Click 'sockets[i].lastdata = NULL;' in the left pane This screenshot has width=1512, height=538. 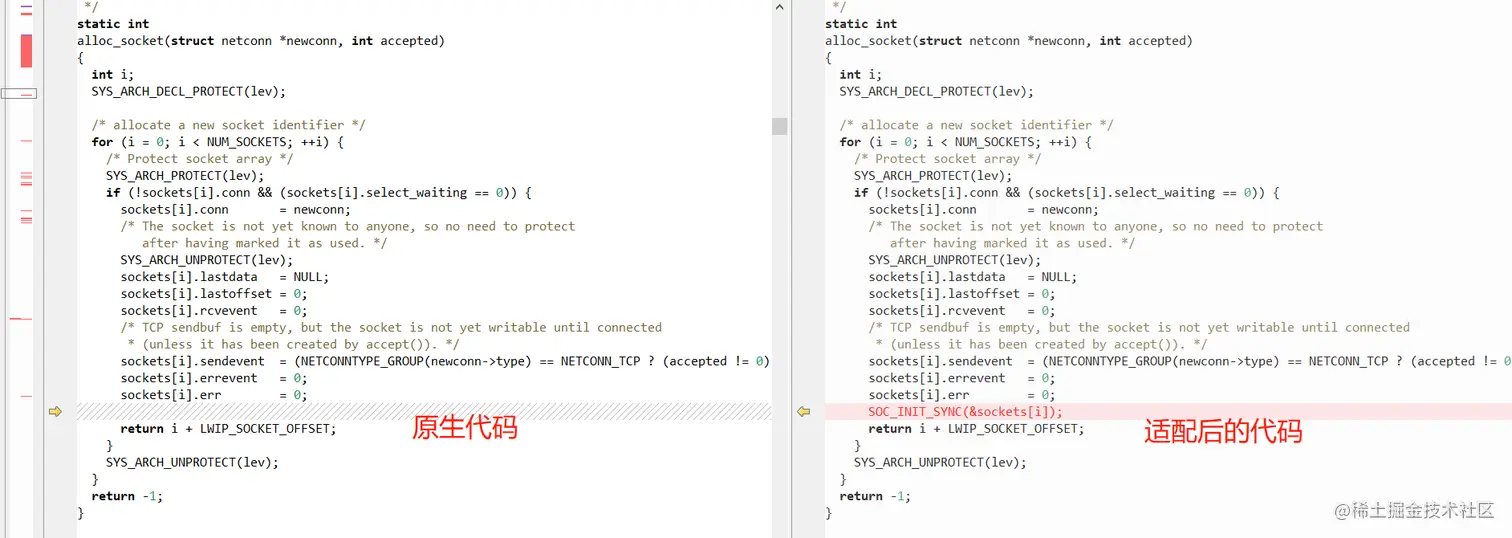coord(224,277)
